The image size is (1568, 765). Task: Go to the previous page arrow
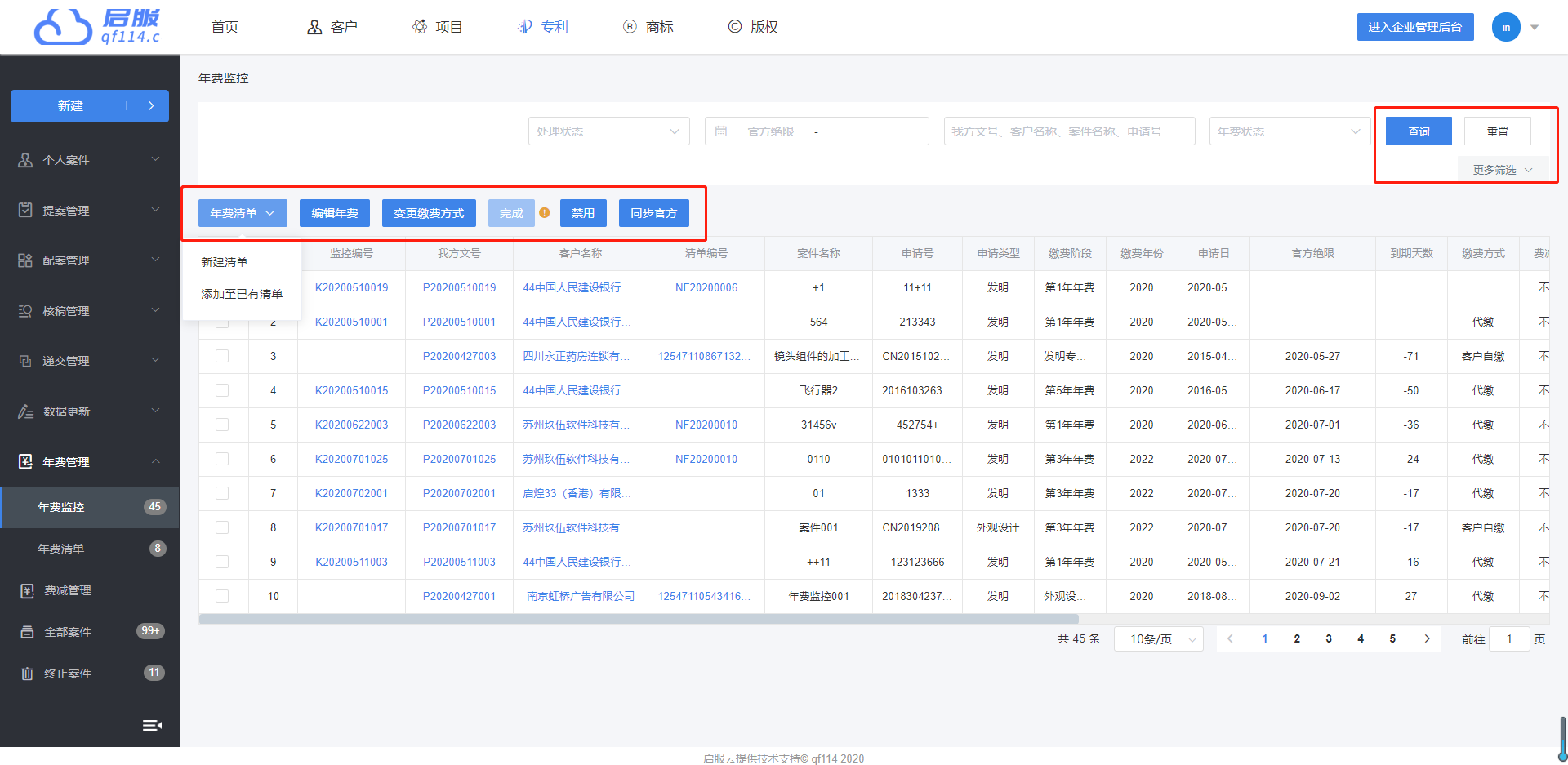1230,639
